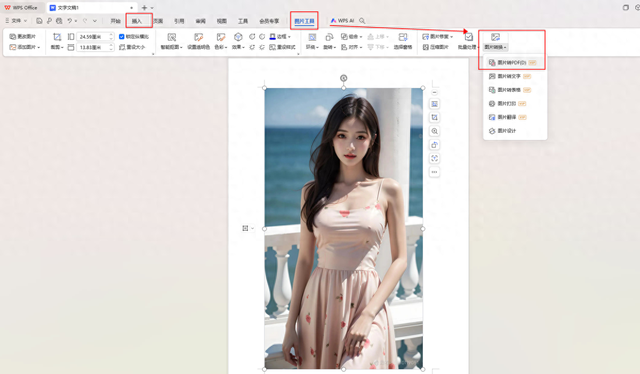Click the 重设大小 reset size button

(132, 47)
